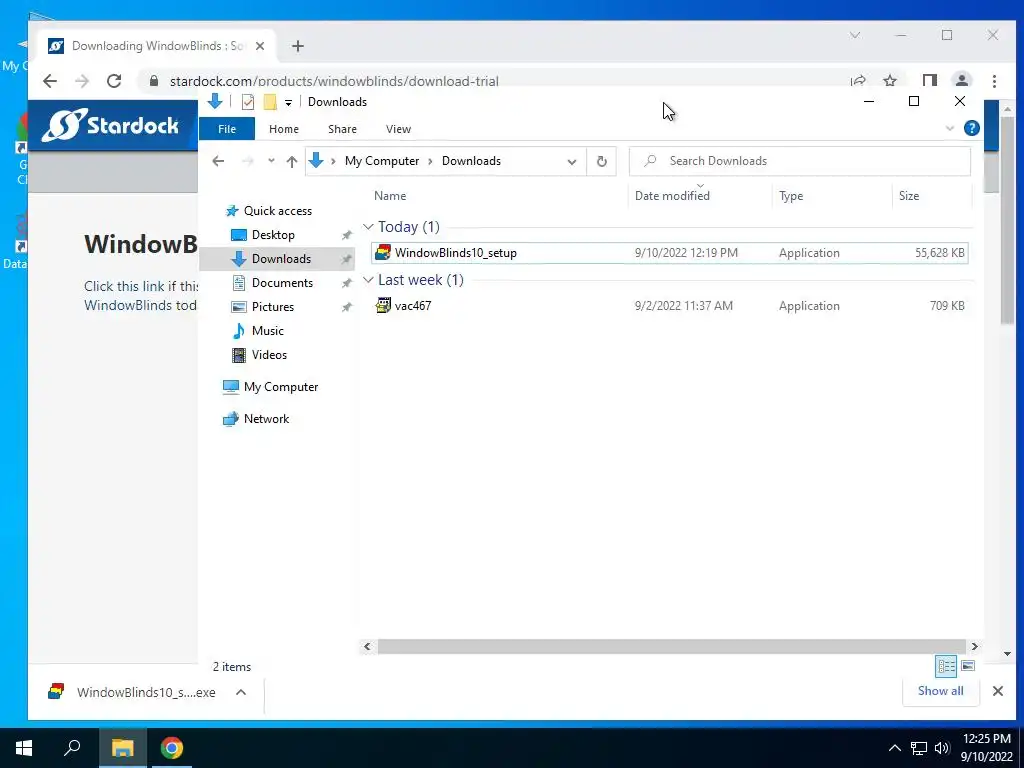Click the vac467 file icon
The image size is (1024, 768).
[383, 305]
